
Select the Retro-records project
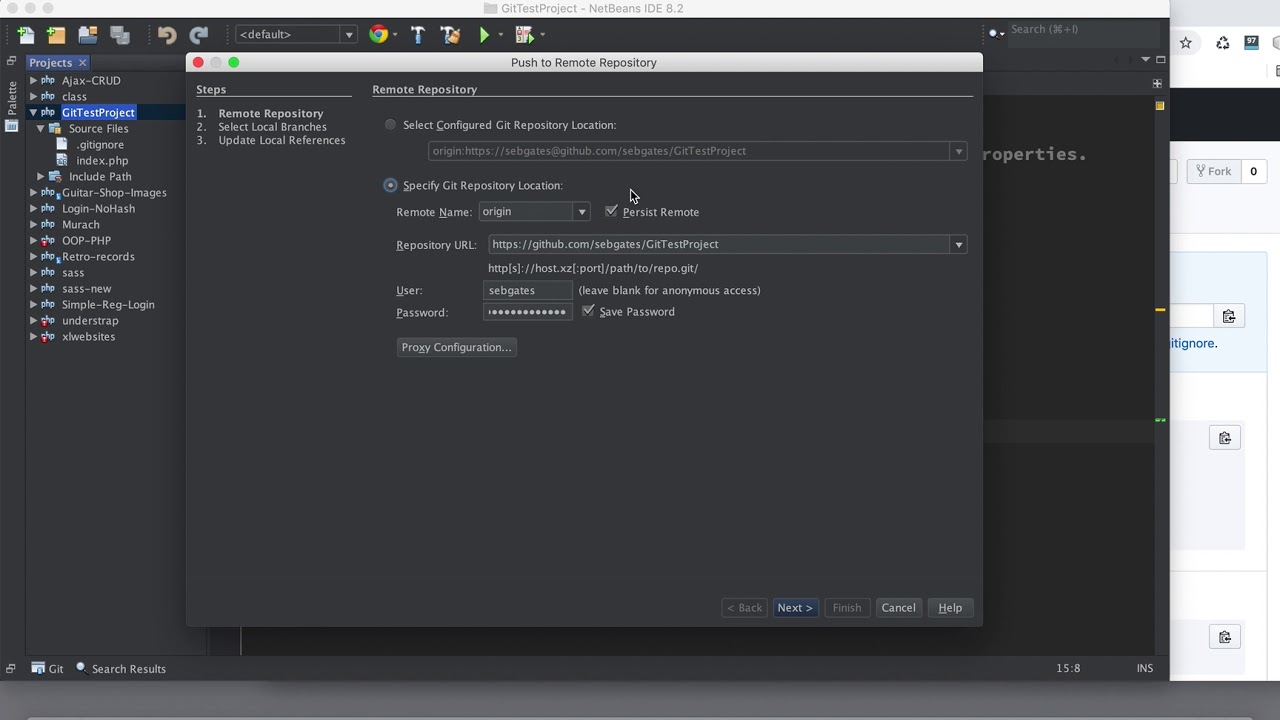click(x=98, y=256)
